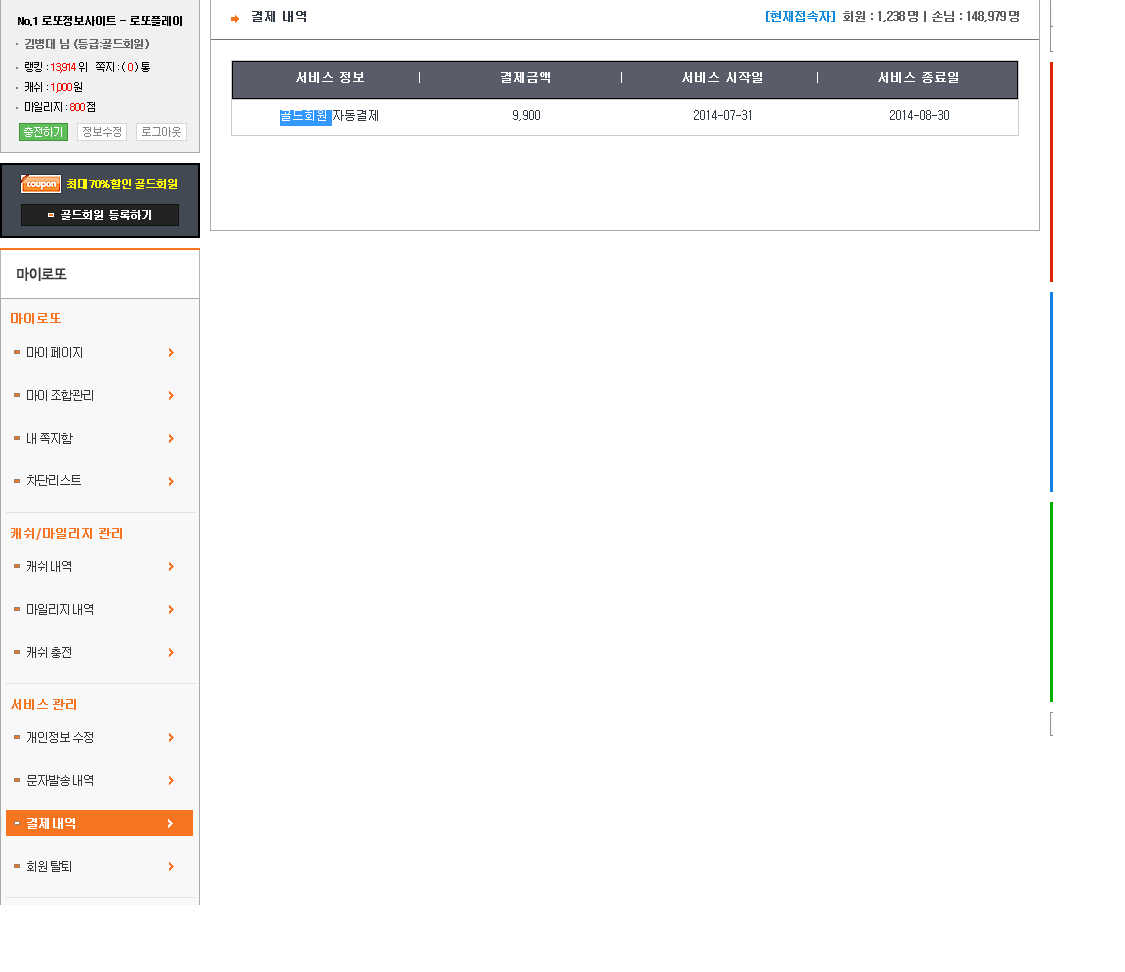View 캐쉬 내역 page

[49, 567]
